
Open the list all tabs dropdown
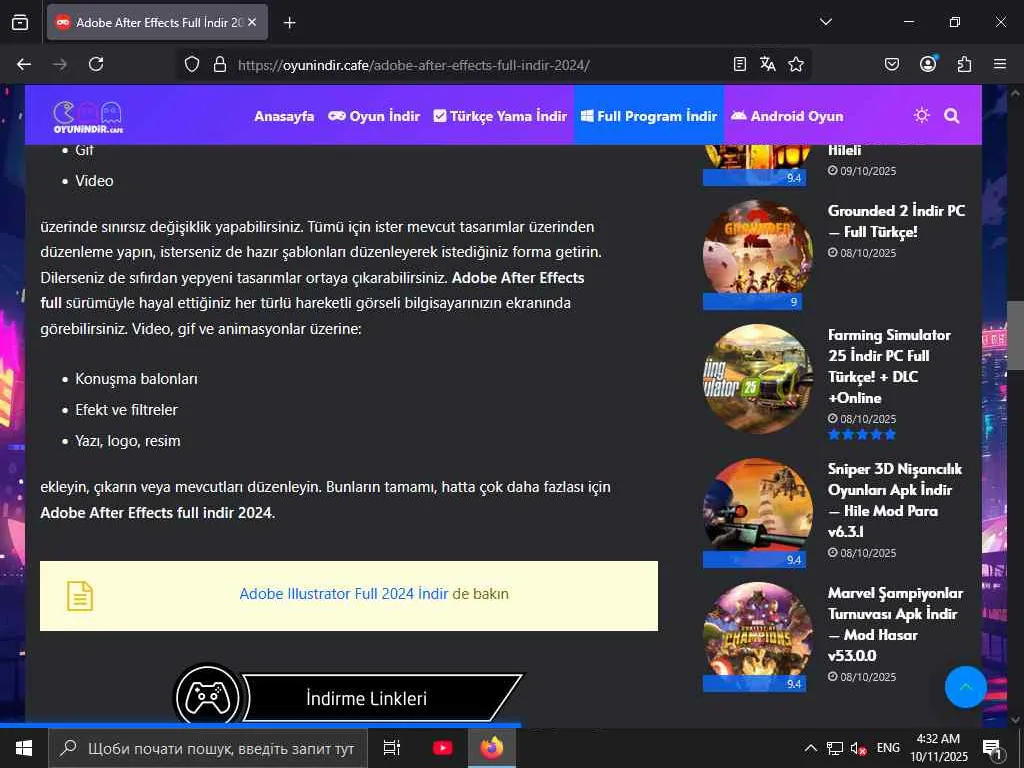(x=826, y=22)
